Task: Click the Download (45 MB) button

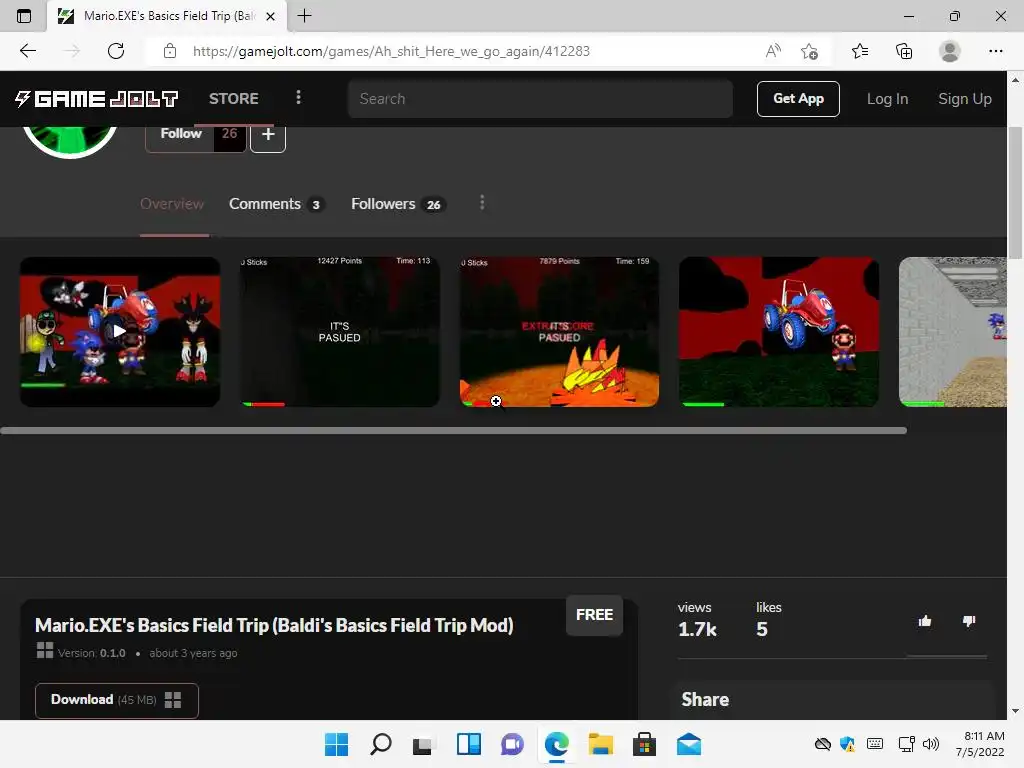Action: tap(117, 700)
